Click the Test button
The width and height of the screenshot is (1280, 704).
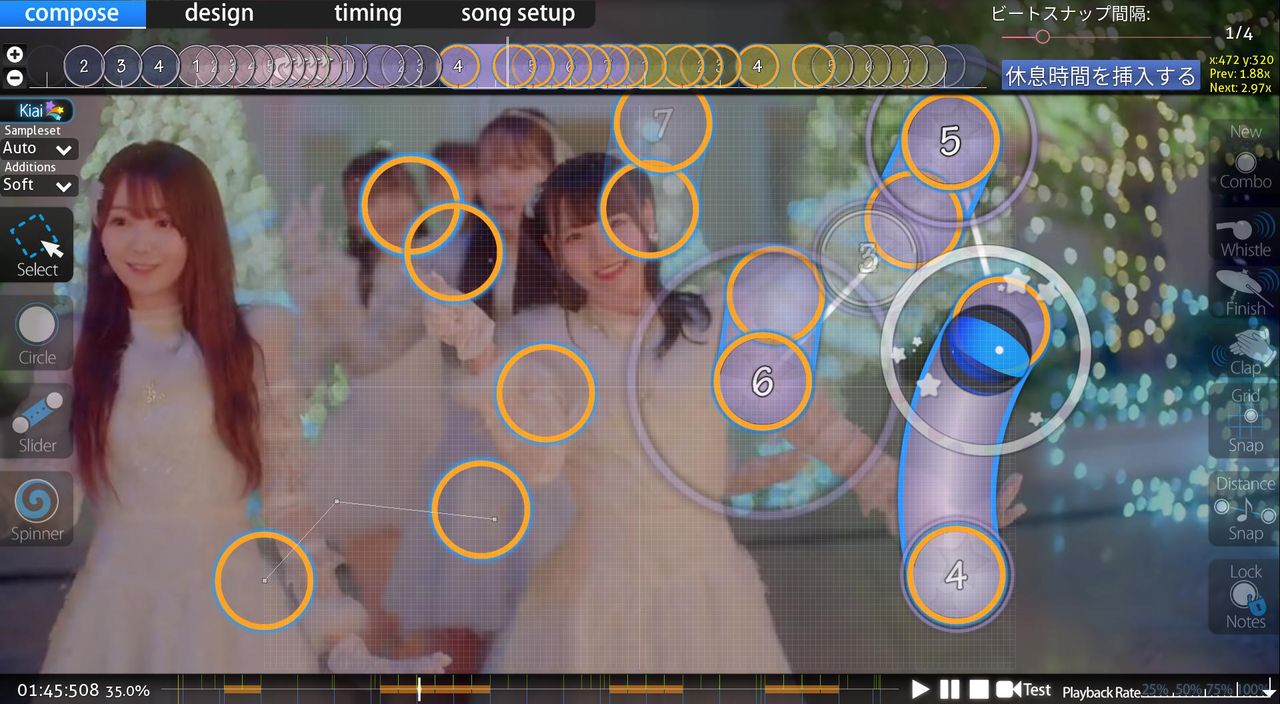click(1024, 689)
